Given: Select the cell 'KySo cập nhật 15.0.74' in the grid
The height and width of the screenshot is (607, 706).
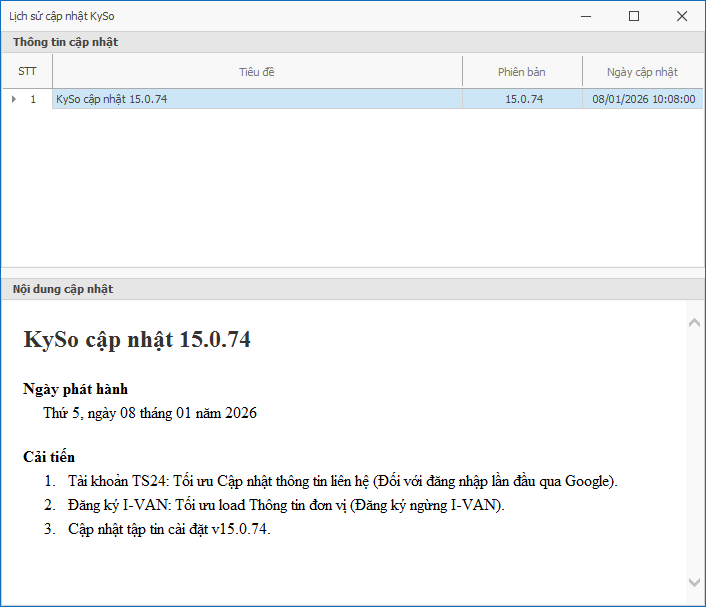Looking at the screenshot, I should pyautogui.click(x=257, y=99).
